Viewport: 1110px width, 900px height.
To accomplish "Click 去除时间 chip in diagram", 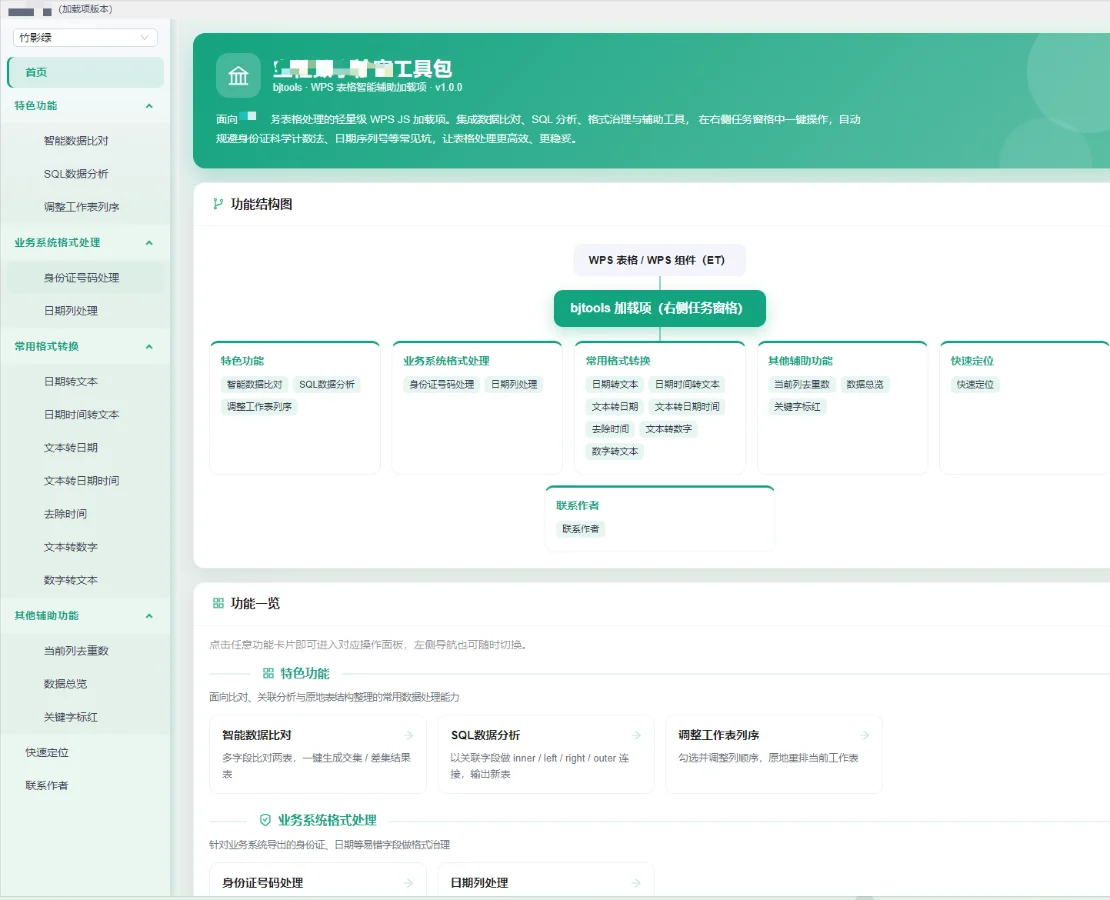I will (x=610, y=428).
